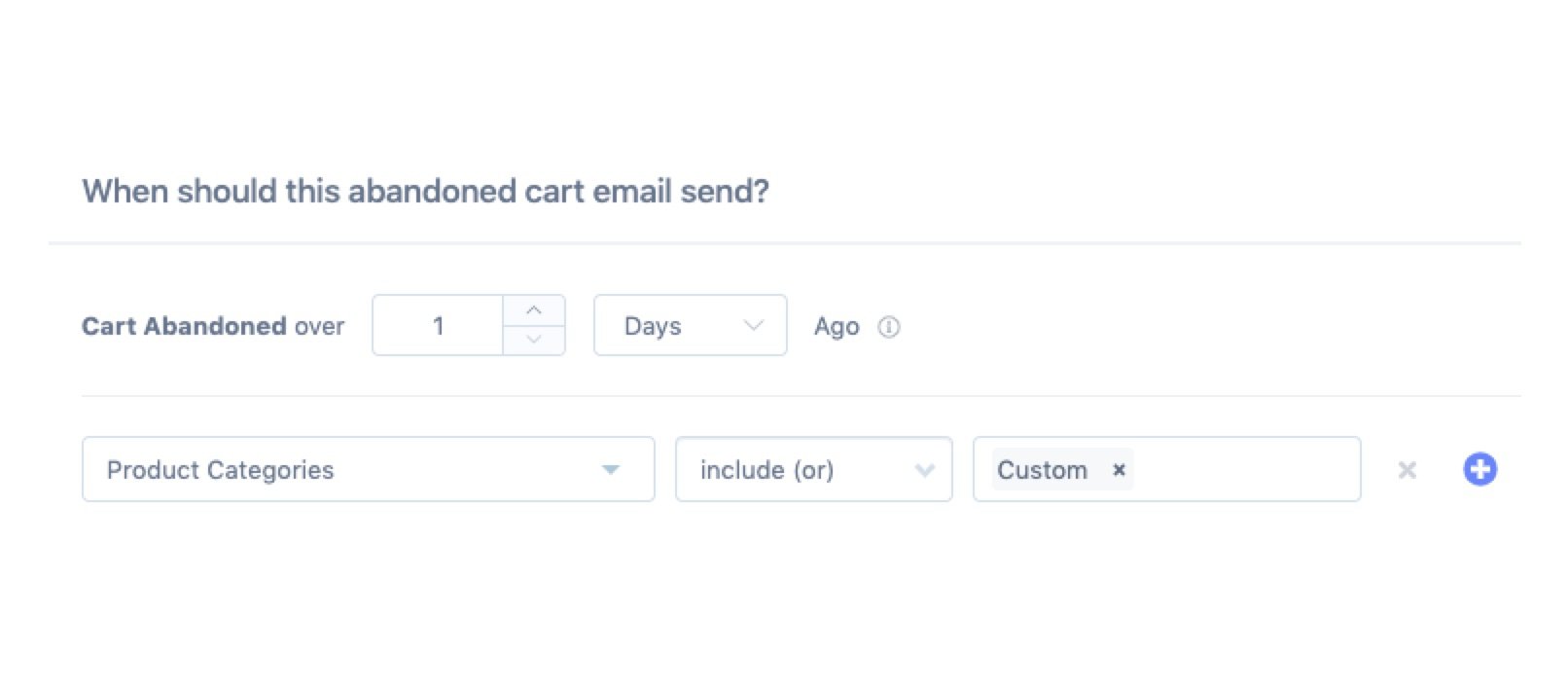1568x689 pixels.
Task: Increase the cart abandoned number with up arrow
Action: coord(533,310)
